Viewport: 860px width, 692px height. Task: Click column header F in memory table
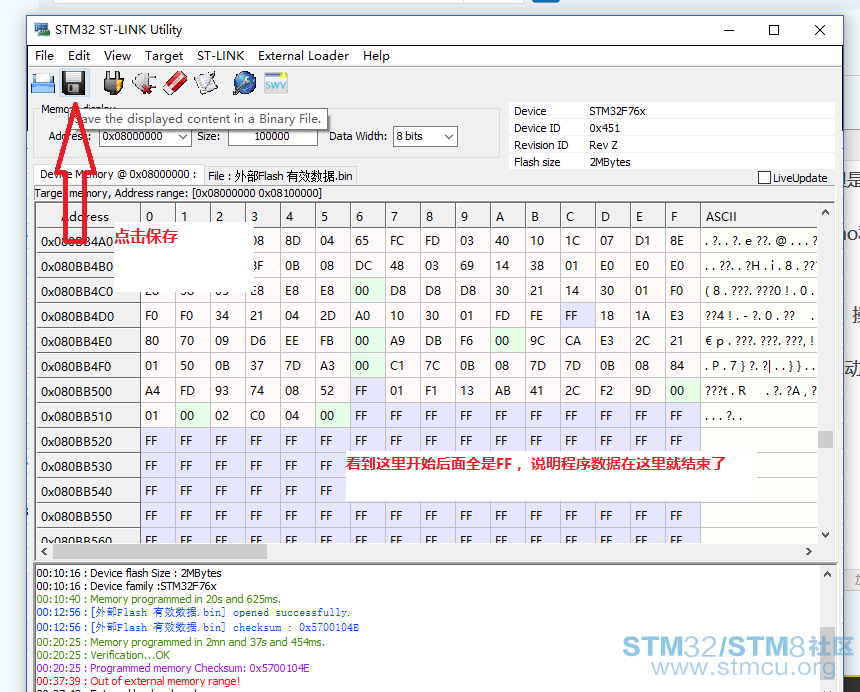683,217
